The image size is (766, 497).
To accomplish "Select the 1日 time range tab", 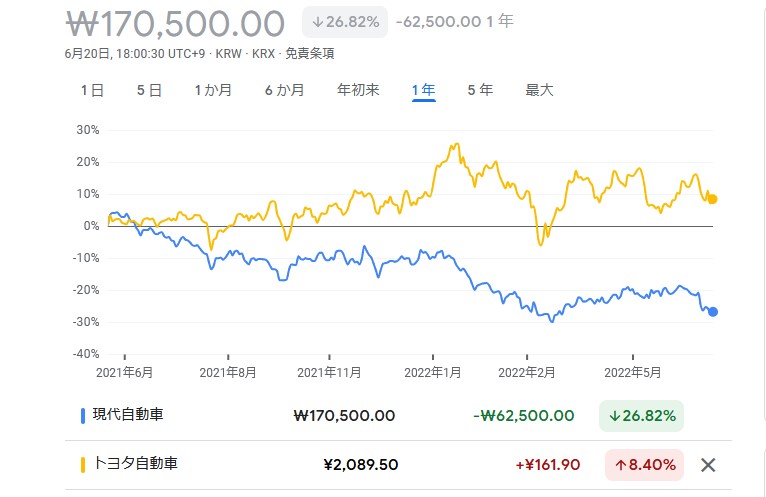I will 92,90.
